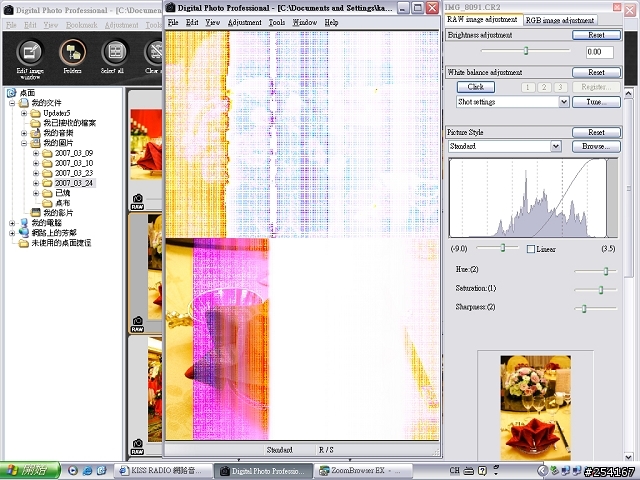
Task: Click the RAW camera badge under the second thumbnail
Action: click(x=138, y=324)
